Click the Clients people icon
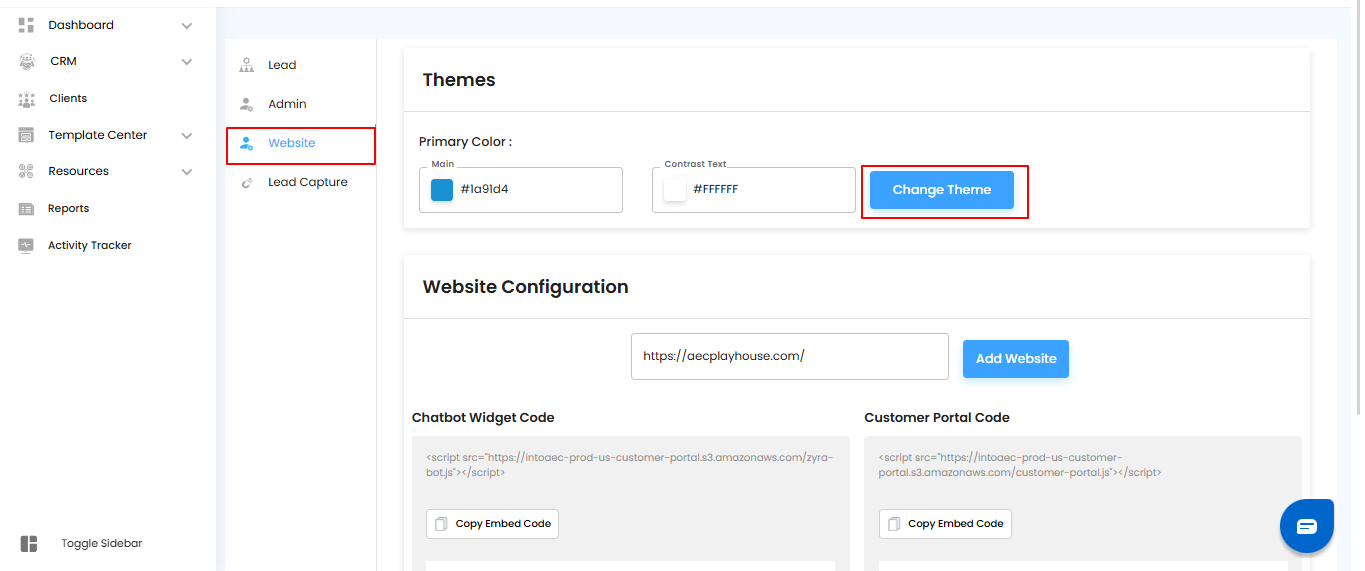Image resolution: width=1365 pixels, height=571 pixels. (x=26, y=99)
